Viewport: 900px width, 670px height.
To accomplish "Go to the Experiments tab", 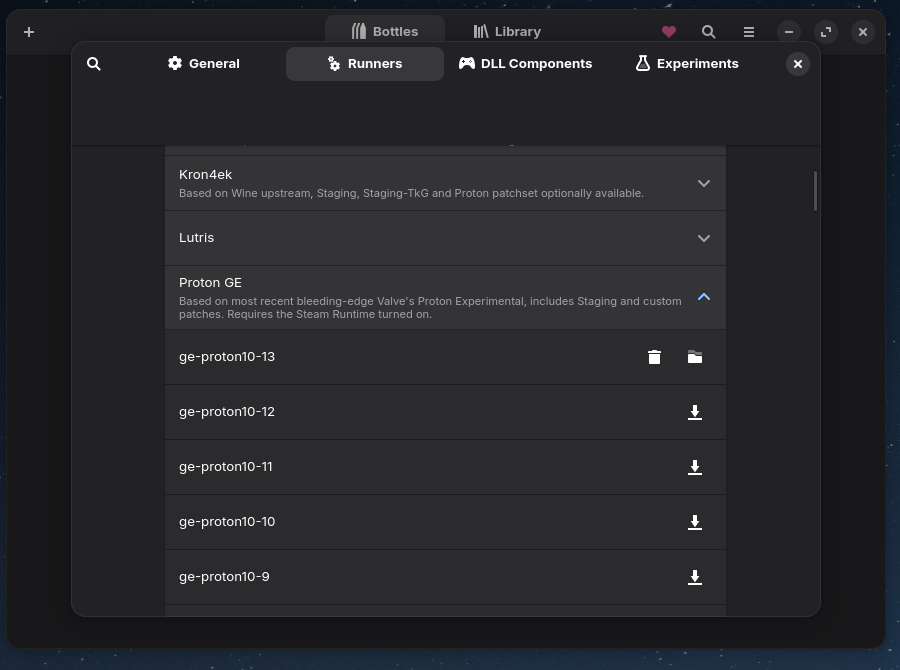I will coord(687,64).
